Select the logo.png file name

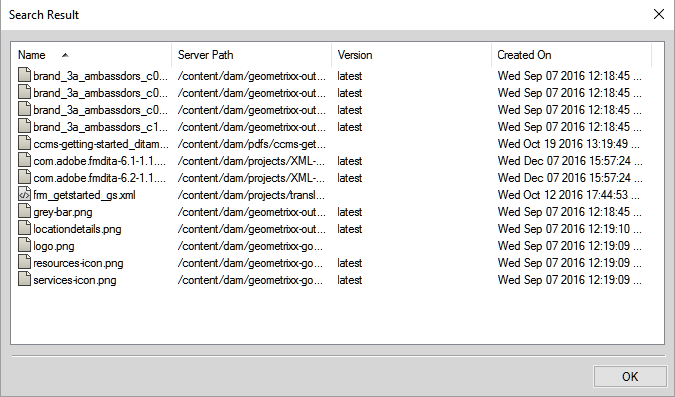click(x=54, y=246)
